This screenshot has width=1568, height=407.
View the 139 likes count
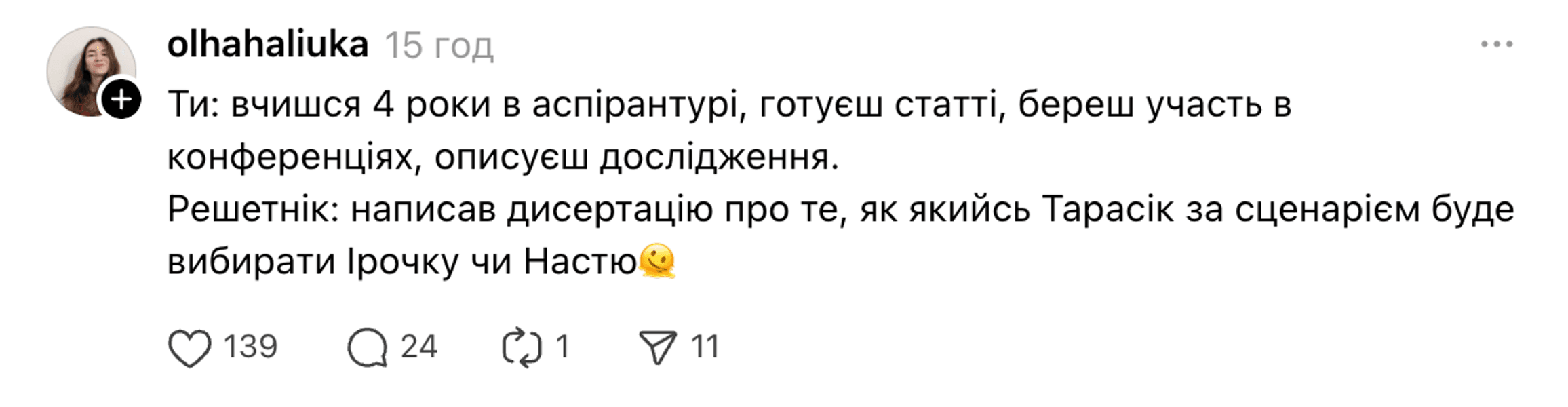pyautogui.click(x=250, y=347)
